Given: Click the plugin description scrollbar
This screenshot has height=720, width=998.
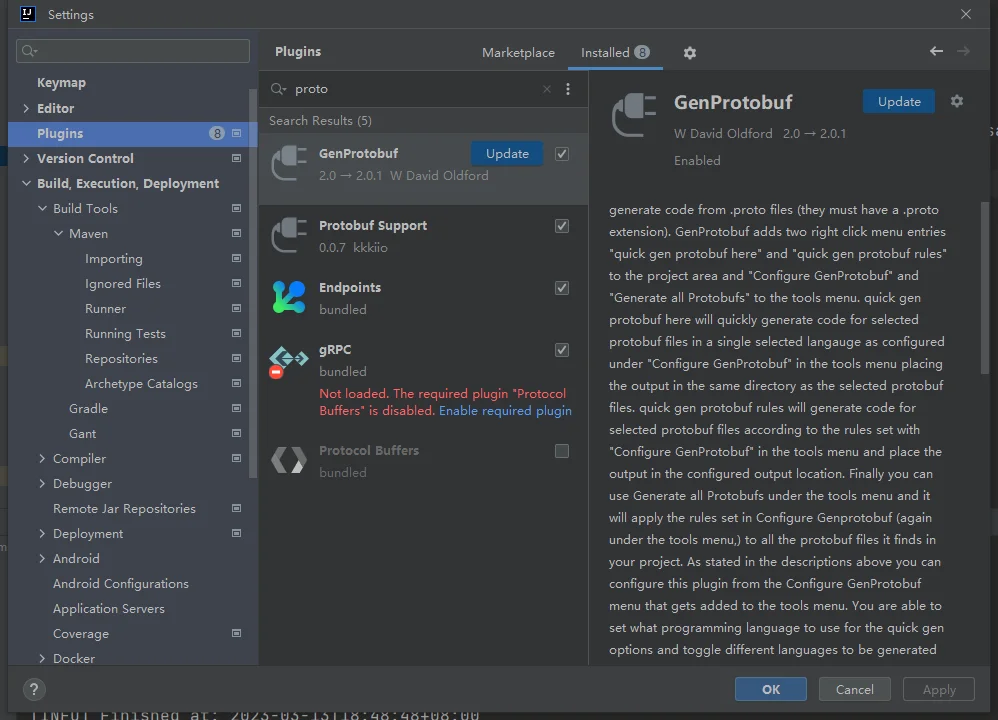Looking at the screenshot, I should coord(985,288).
